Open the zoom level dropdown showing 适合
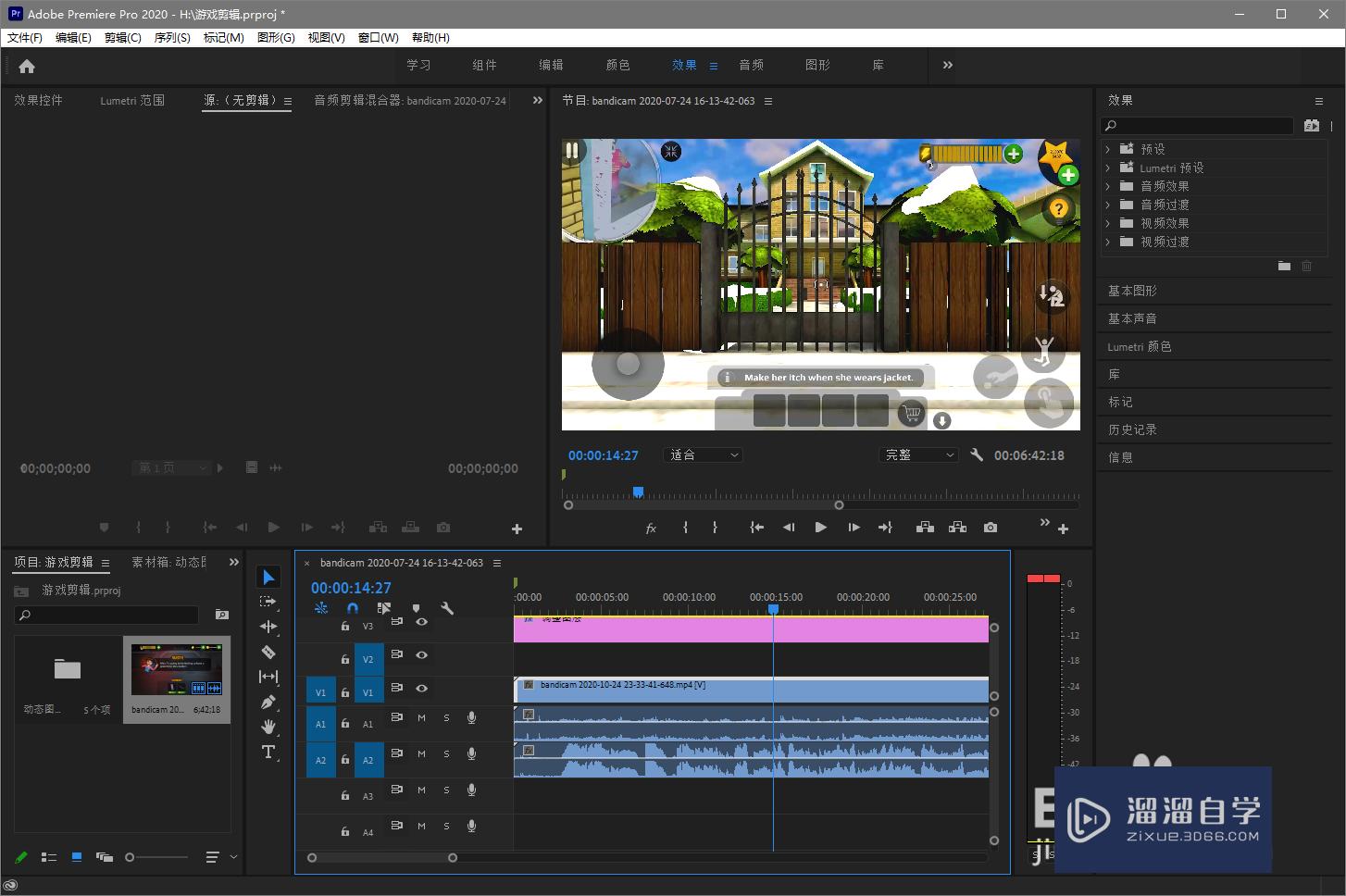The height and width of the screenshot is (896, 1346). coord(703,455)
